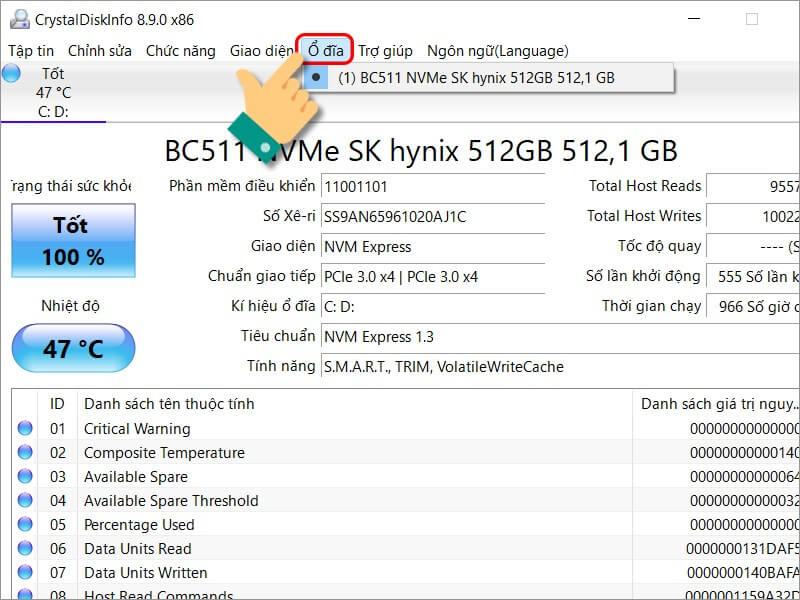This screenshot has width=800, height=600.
Task: Open the Tập tin menu
Action: coord(31,51)
